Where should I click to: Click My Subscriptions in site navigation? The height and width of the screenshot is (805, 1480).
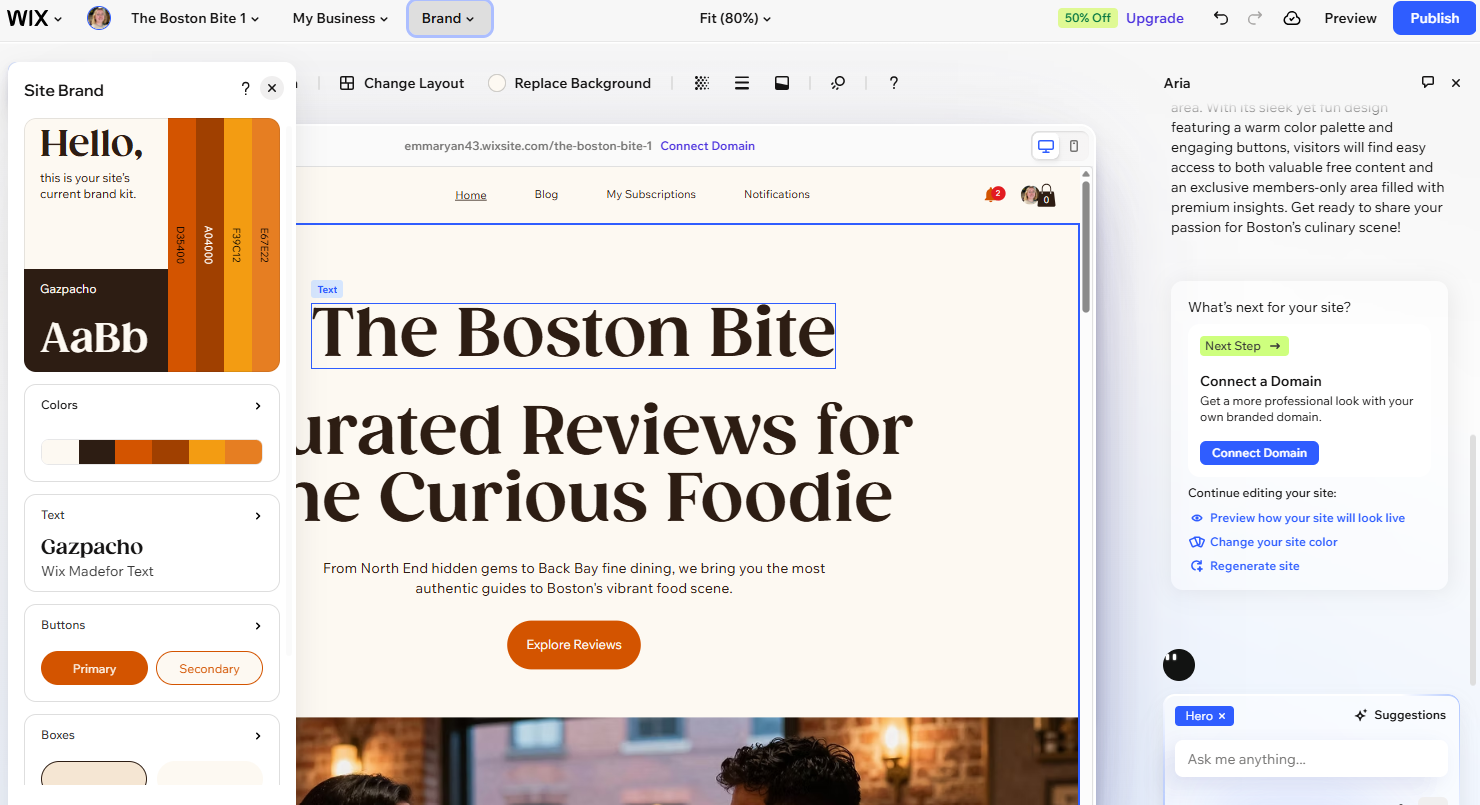pos(651,194)
